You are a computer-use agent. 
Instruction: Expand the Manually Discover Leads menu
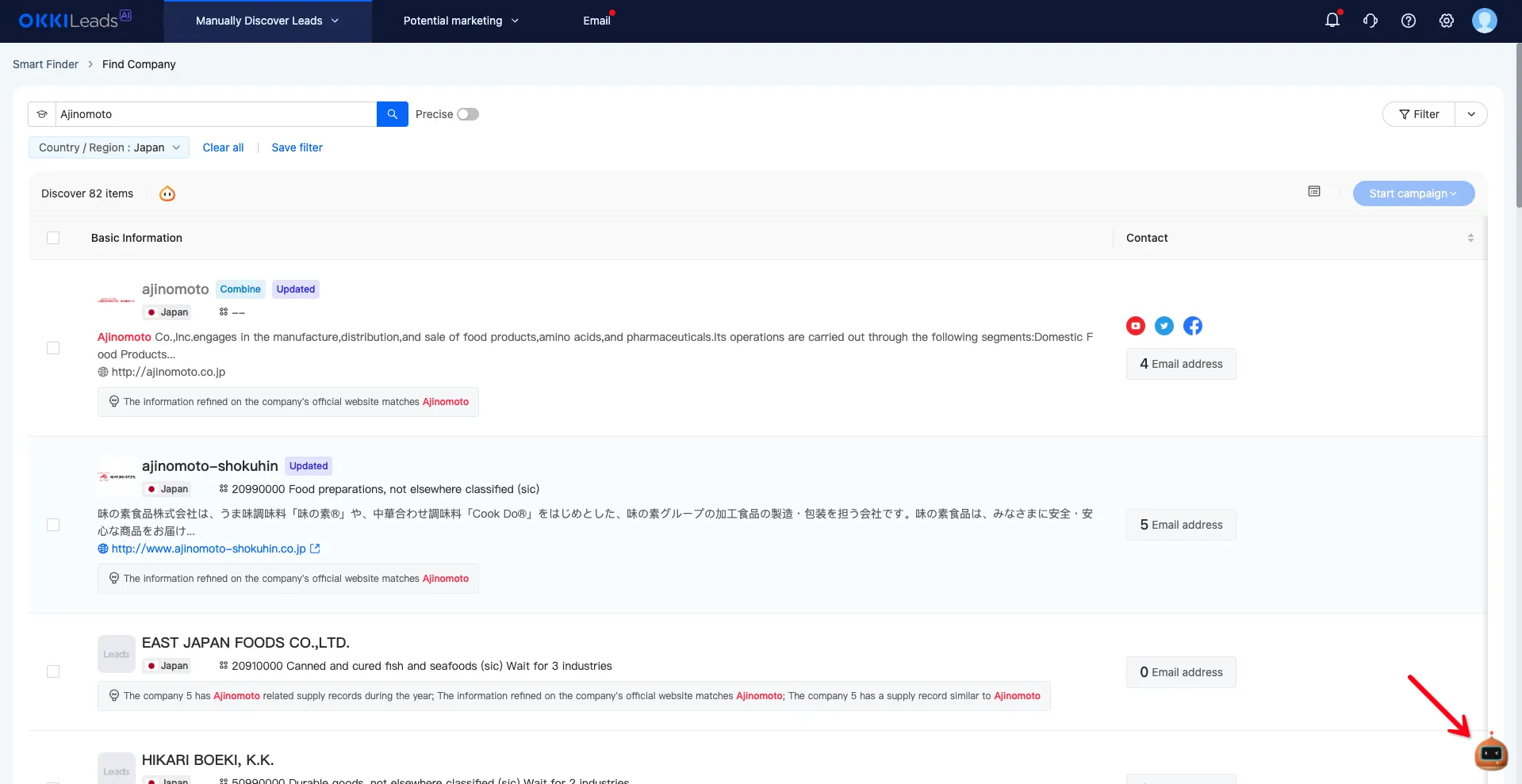267,21
